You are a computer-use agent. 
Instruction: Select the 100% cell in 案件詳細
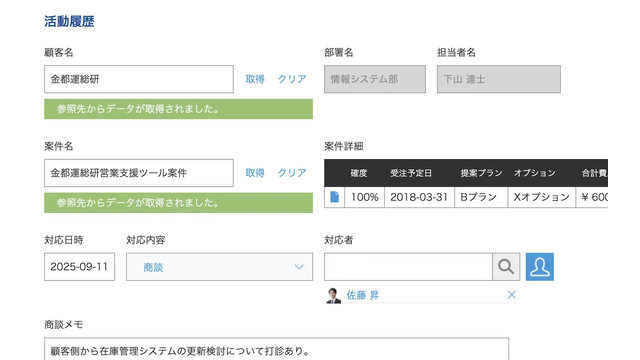(x=364, y=197)
